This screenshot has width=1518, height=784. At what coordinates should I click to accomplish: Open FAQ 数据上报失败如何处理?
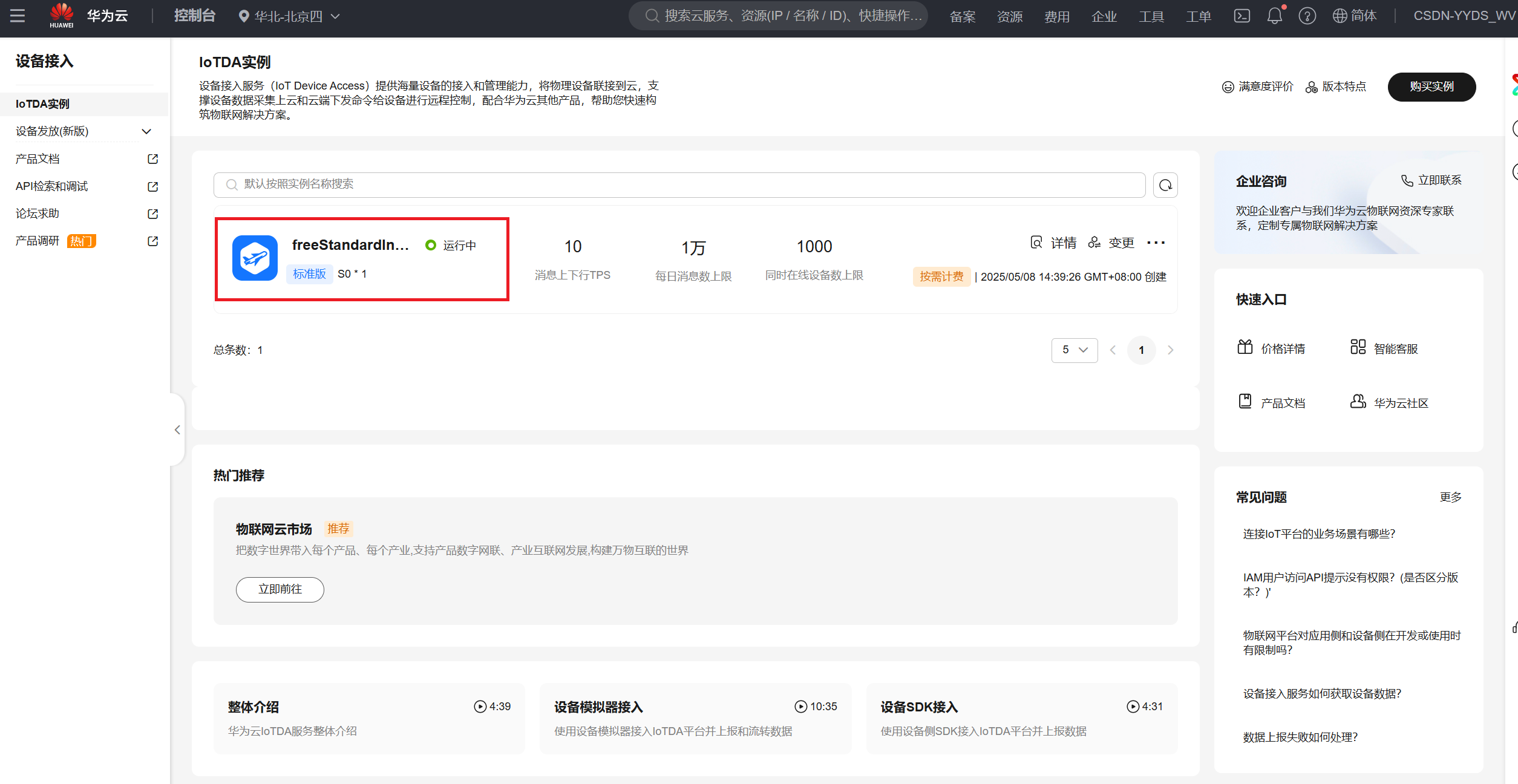click(x=1300, y=737)
